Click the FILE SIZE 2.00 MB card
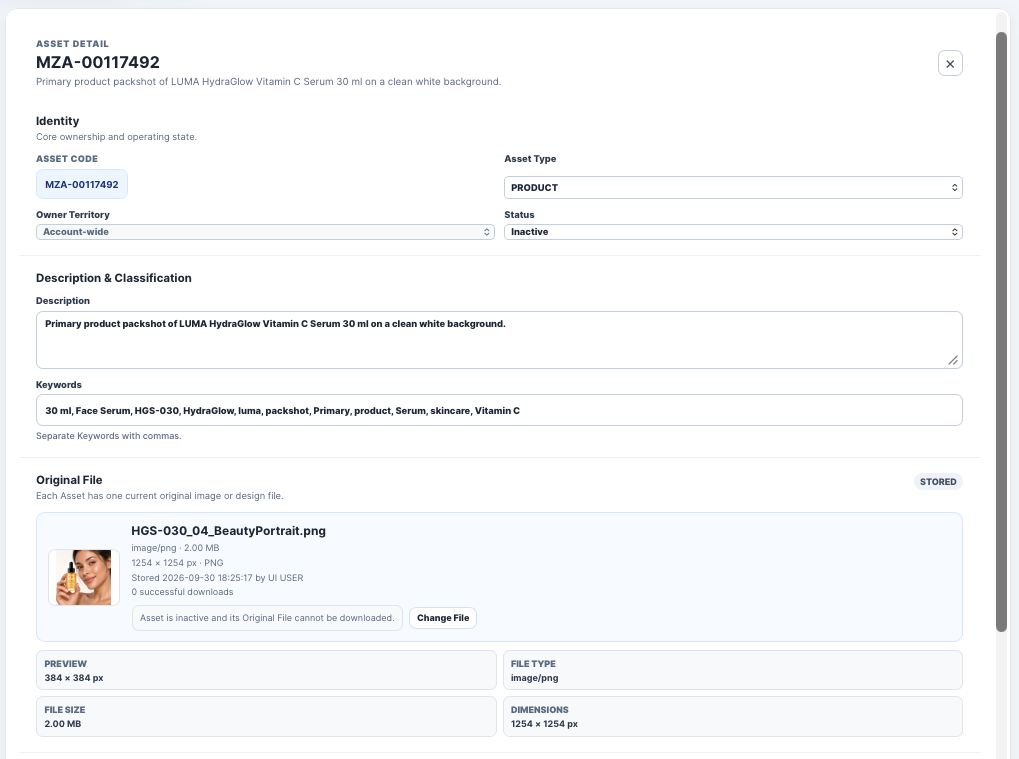This screenshot has width=1019, height=759. point(266,717)
